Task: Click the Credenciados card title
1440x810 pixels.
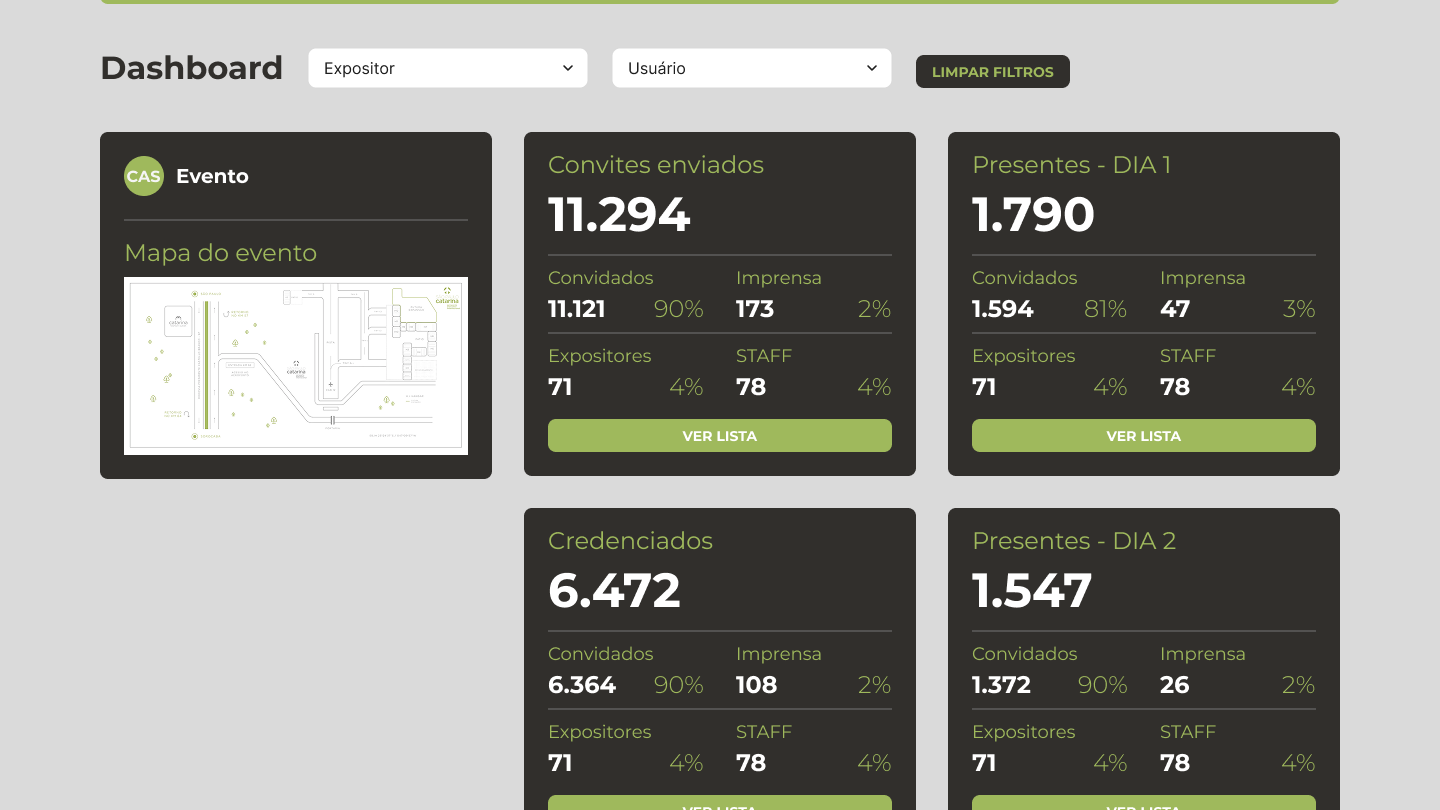Action: (x=631, y=541)
